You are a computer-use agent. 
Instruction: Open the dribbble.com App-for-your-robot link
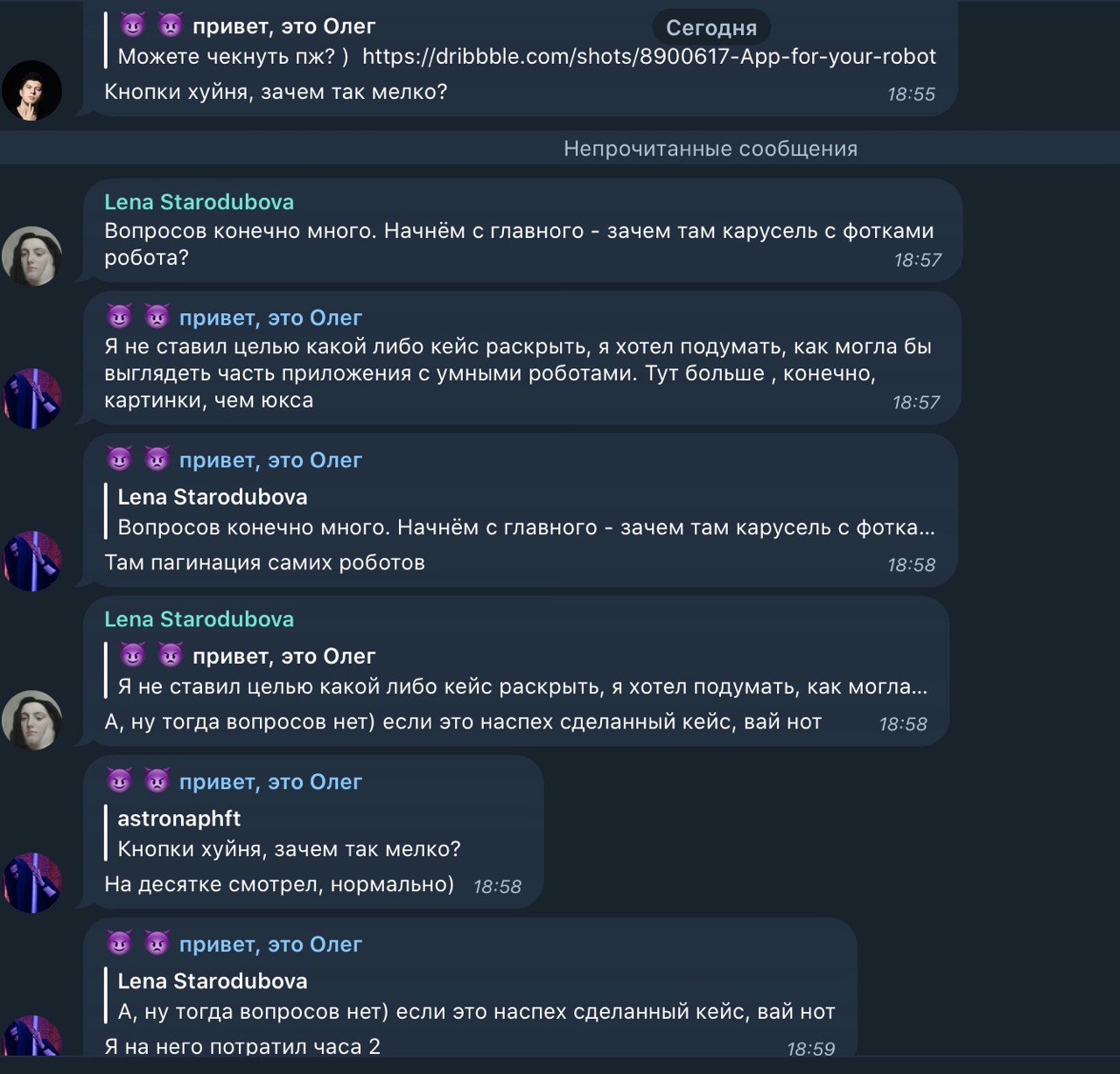click(x=648, y=57)
